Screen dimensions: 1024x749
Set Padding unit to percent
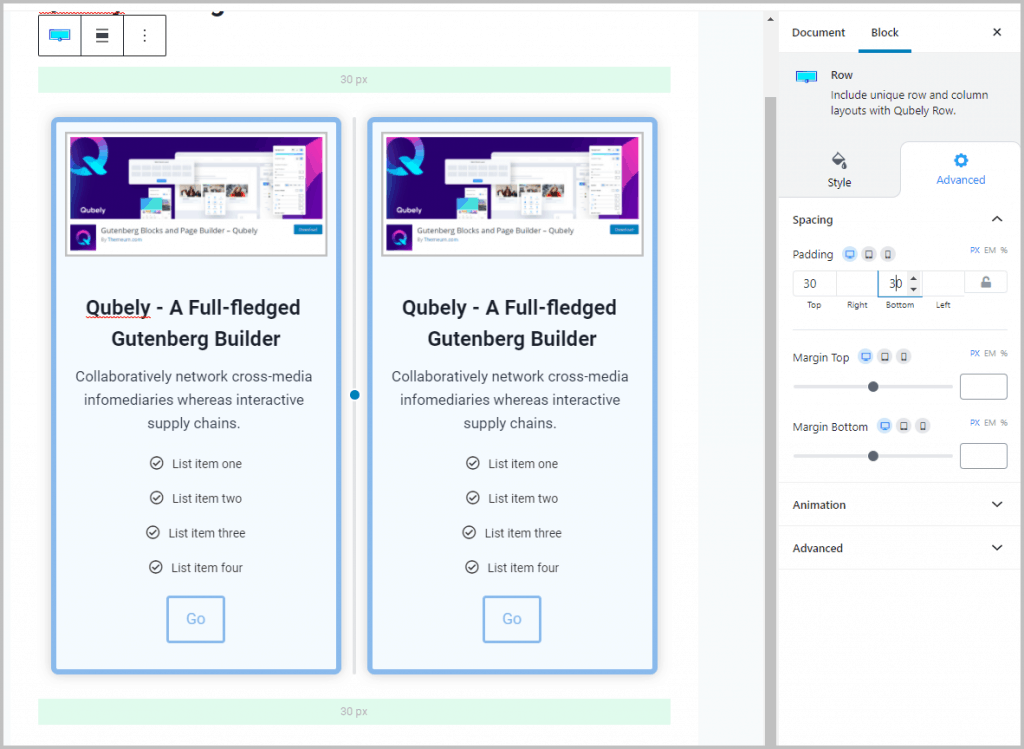[x=1004, y=250]
